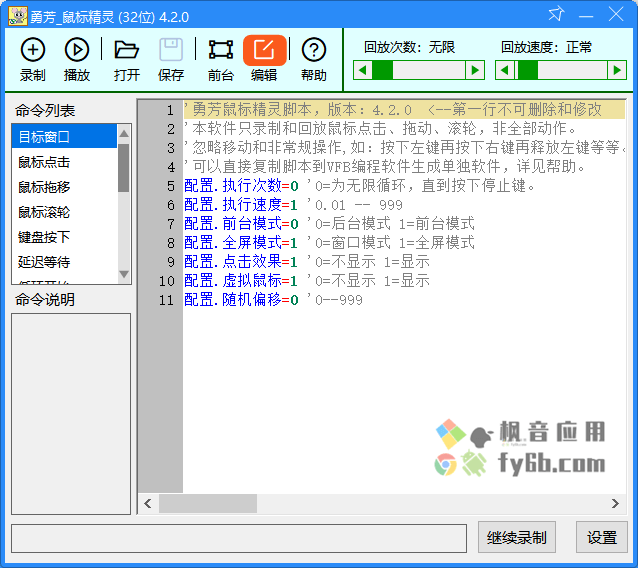Click line 9 配置.点击效果=1
The image size is (638, 568).
point(241,262)
